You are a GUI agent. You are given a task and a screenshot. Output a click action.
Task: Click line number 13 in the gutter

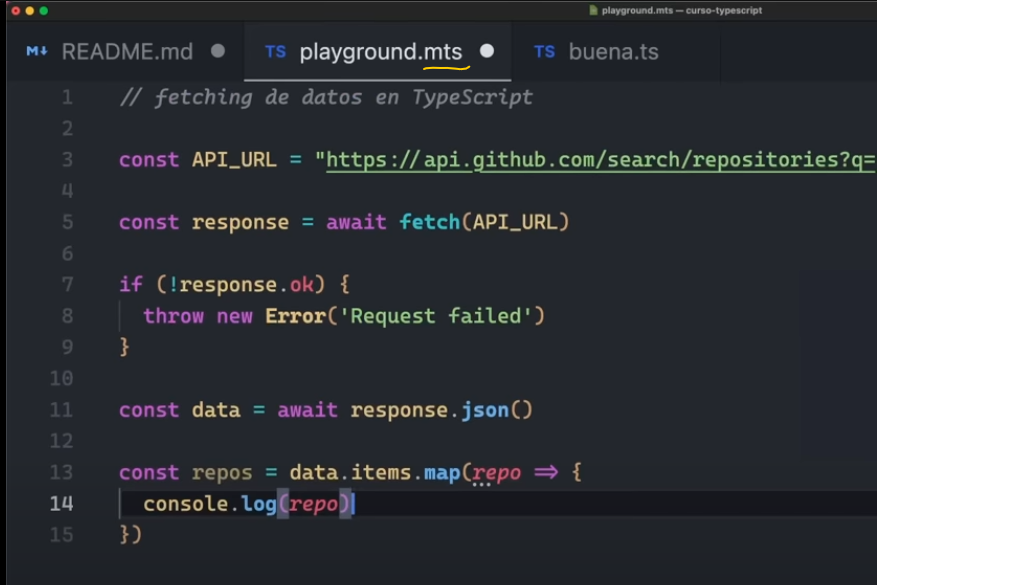(x=61, y=472)
